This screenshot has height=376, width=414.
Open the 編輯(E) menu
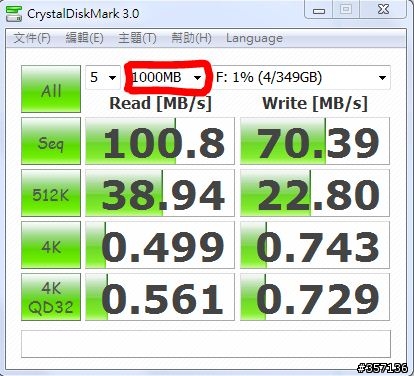click(84, 38)
